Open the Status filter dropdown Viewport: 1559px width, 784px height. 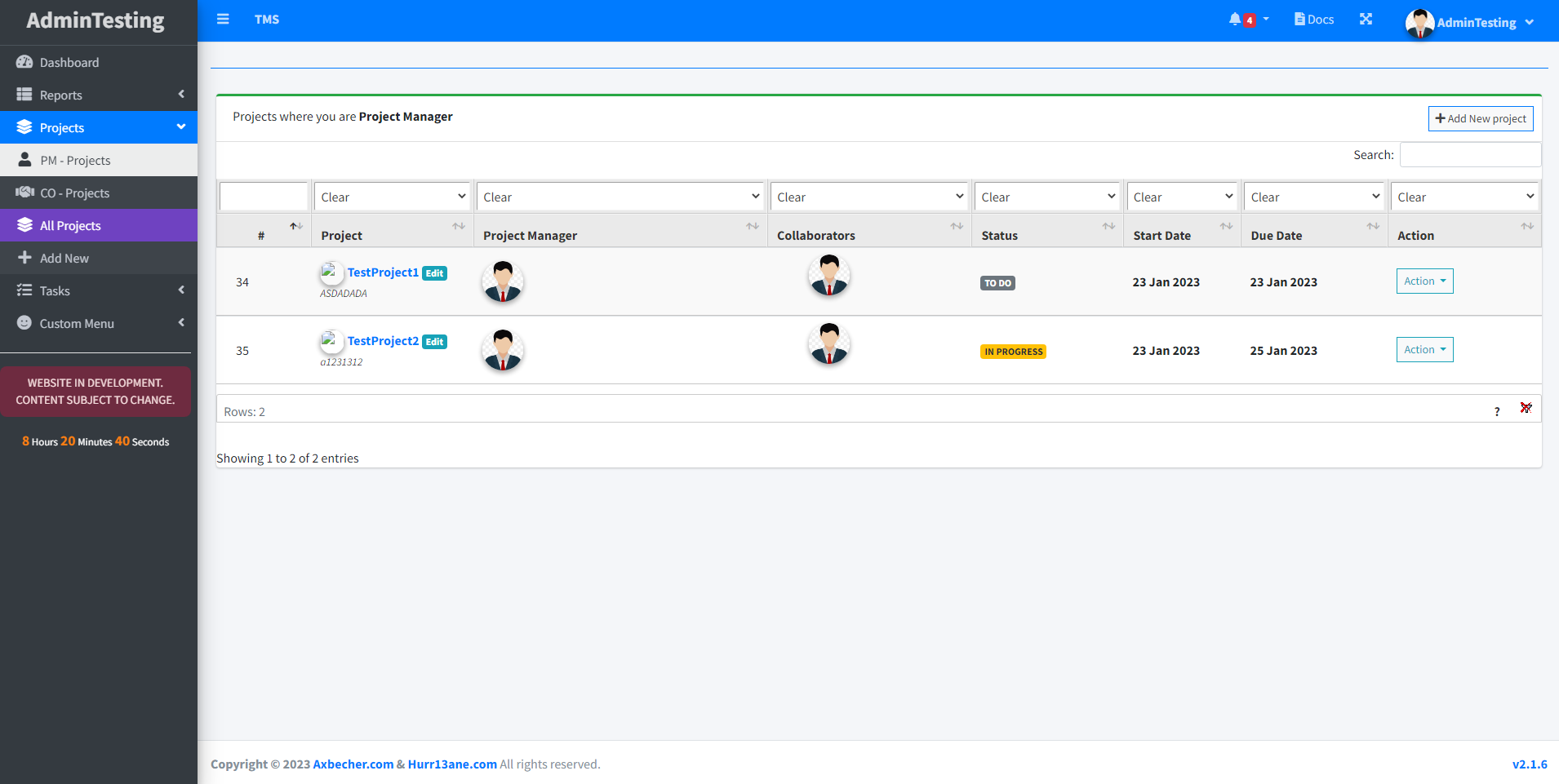point(1047,197)
